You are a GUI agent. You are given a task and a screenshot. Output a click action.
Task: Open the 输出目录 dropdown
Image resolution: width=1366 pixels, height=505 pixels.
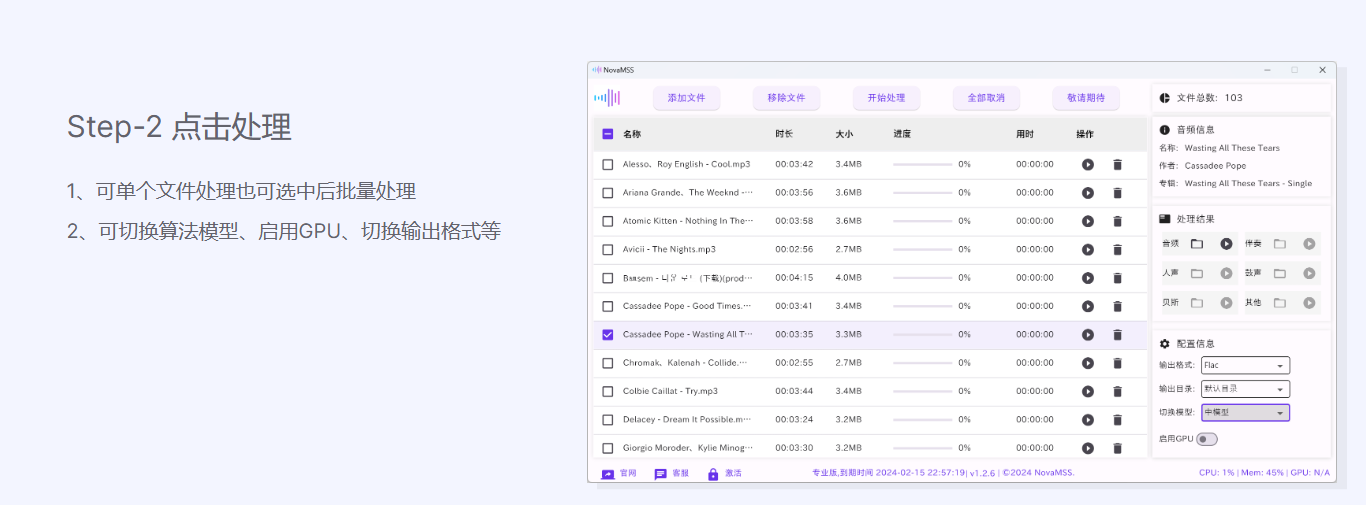click(1245, 389)
